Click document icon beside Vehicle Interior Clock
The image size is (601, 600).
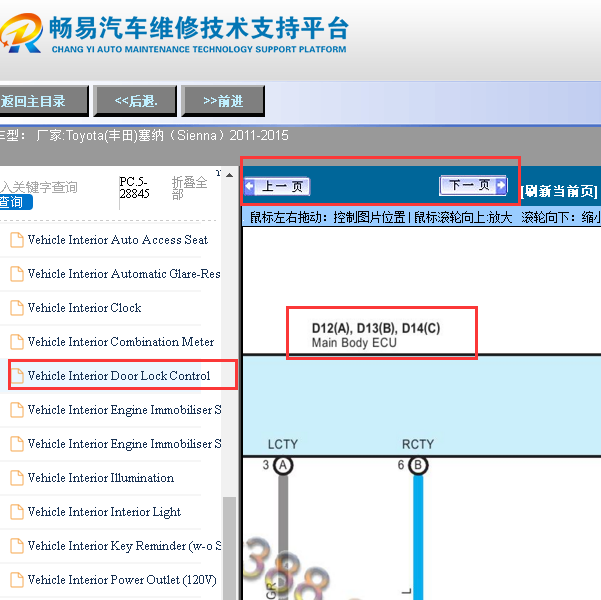pyautogui.click(x=17, y=308)
